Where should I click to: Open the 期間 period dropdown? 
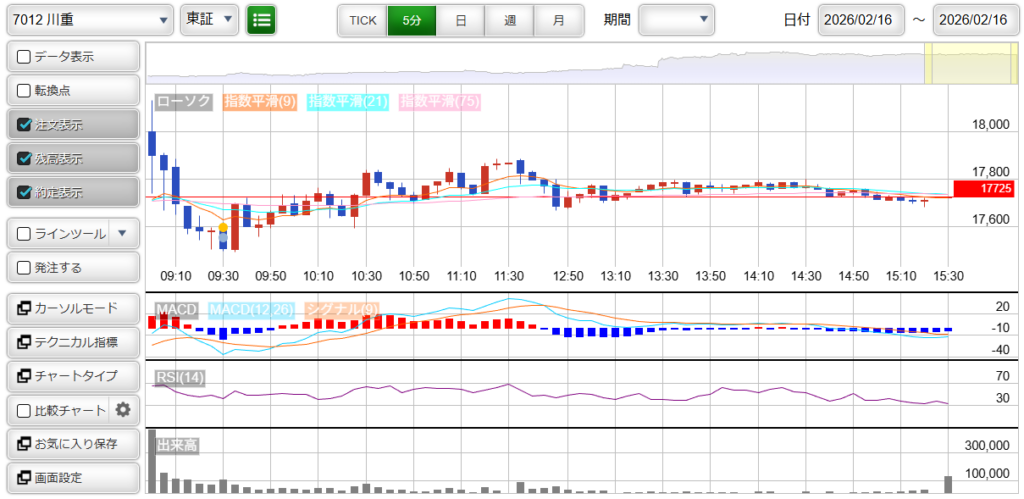pos(676,20)
